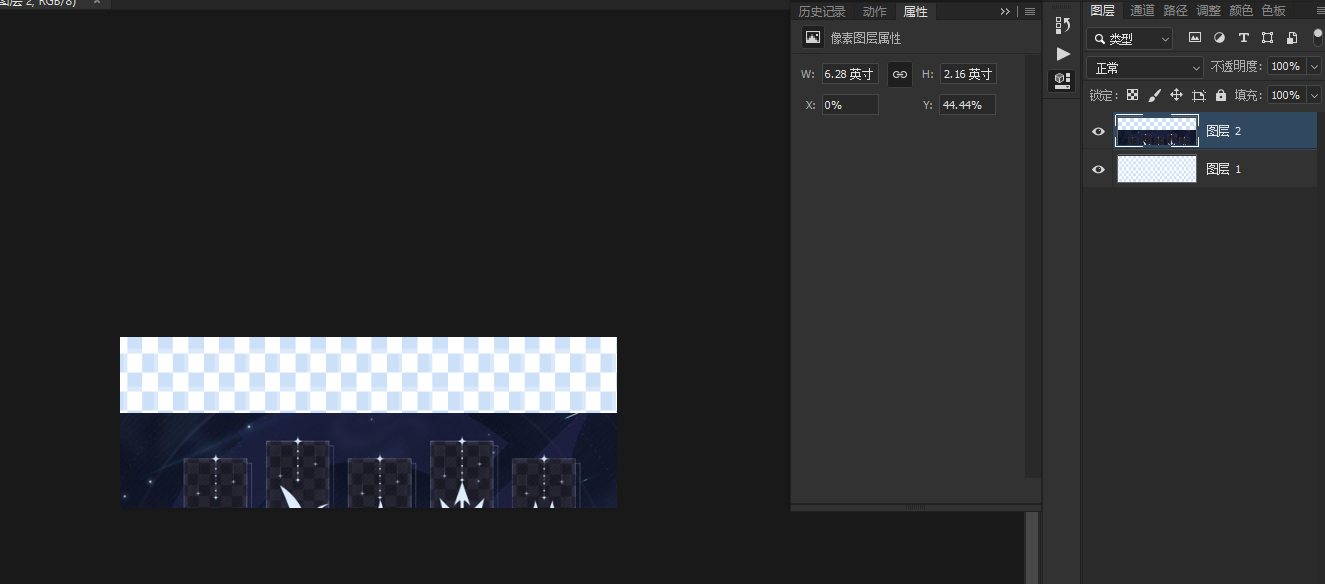The image size is (1325, 584).
Task: Toggle the layer filtering switch
Action: (x=1318, y=38)
